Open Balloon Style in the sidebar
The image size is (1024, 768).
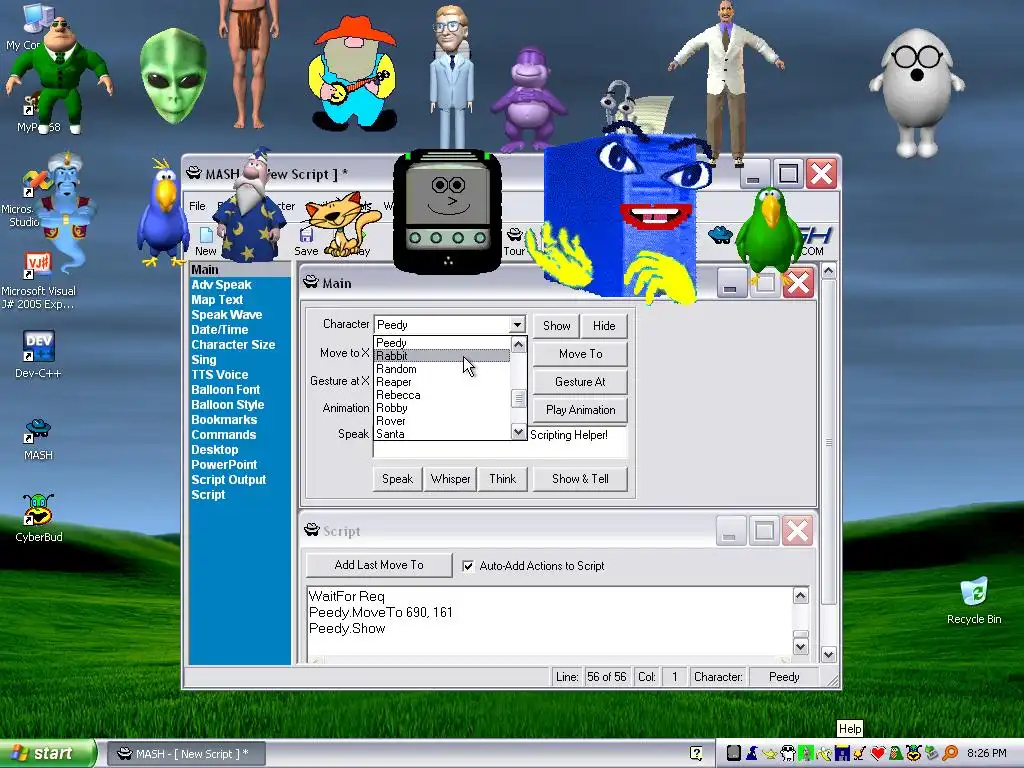(227, 405)
